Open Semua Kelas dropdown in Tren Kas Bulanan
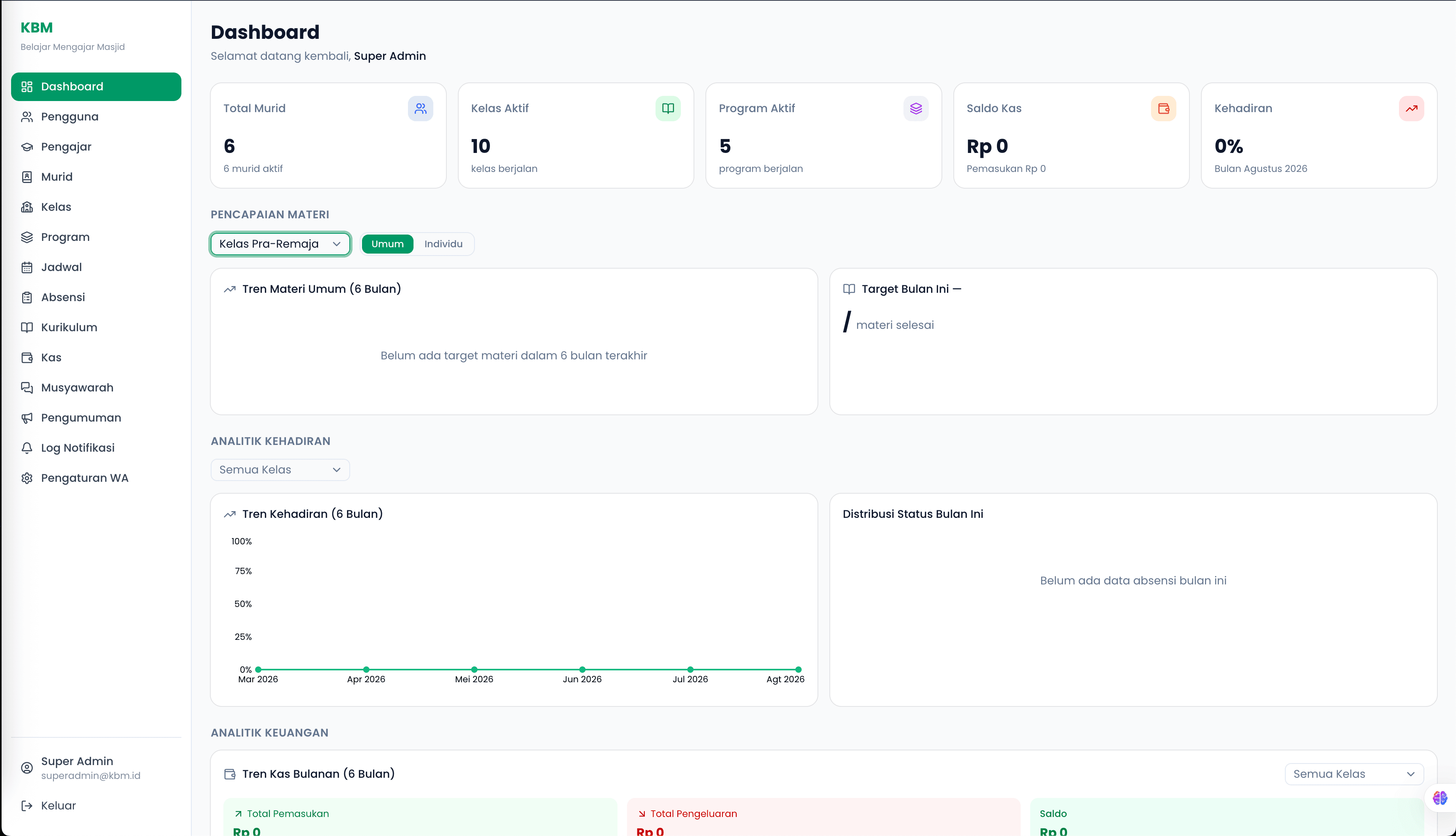The height and width of the screenshot is (836, 1456). pyautogui.click(x=1354, y=774)
